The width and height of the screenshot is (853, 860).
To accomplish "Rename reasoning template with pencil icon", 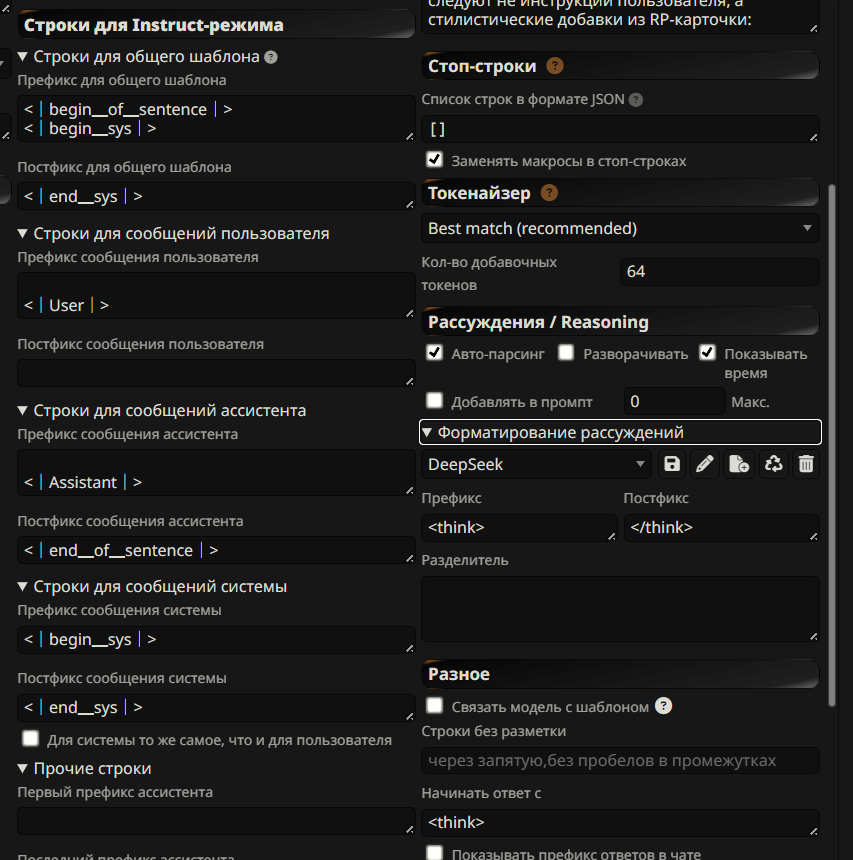I will pos(705,464).
